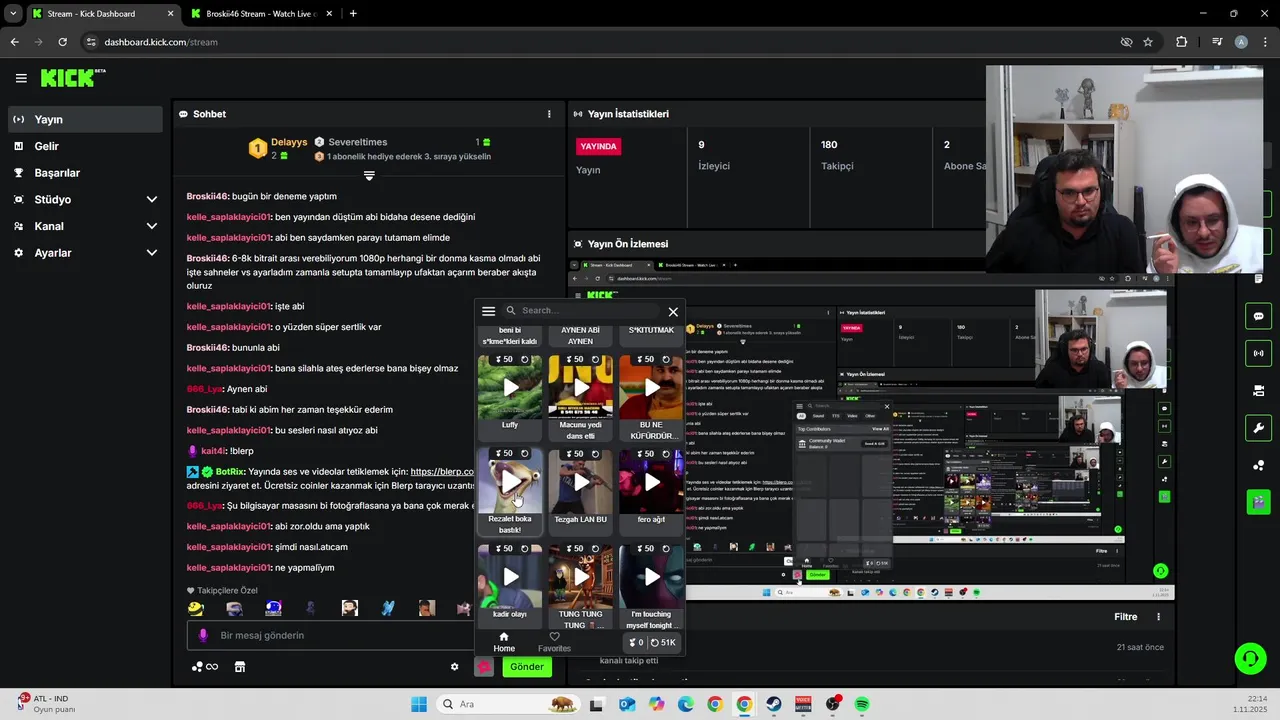Click the wrench tools icon on right rail
The height and width of the screenshot is (720, 1280).
pos(1258,428)
